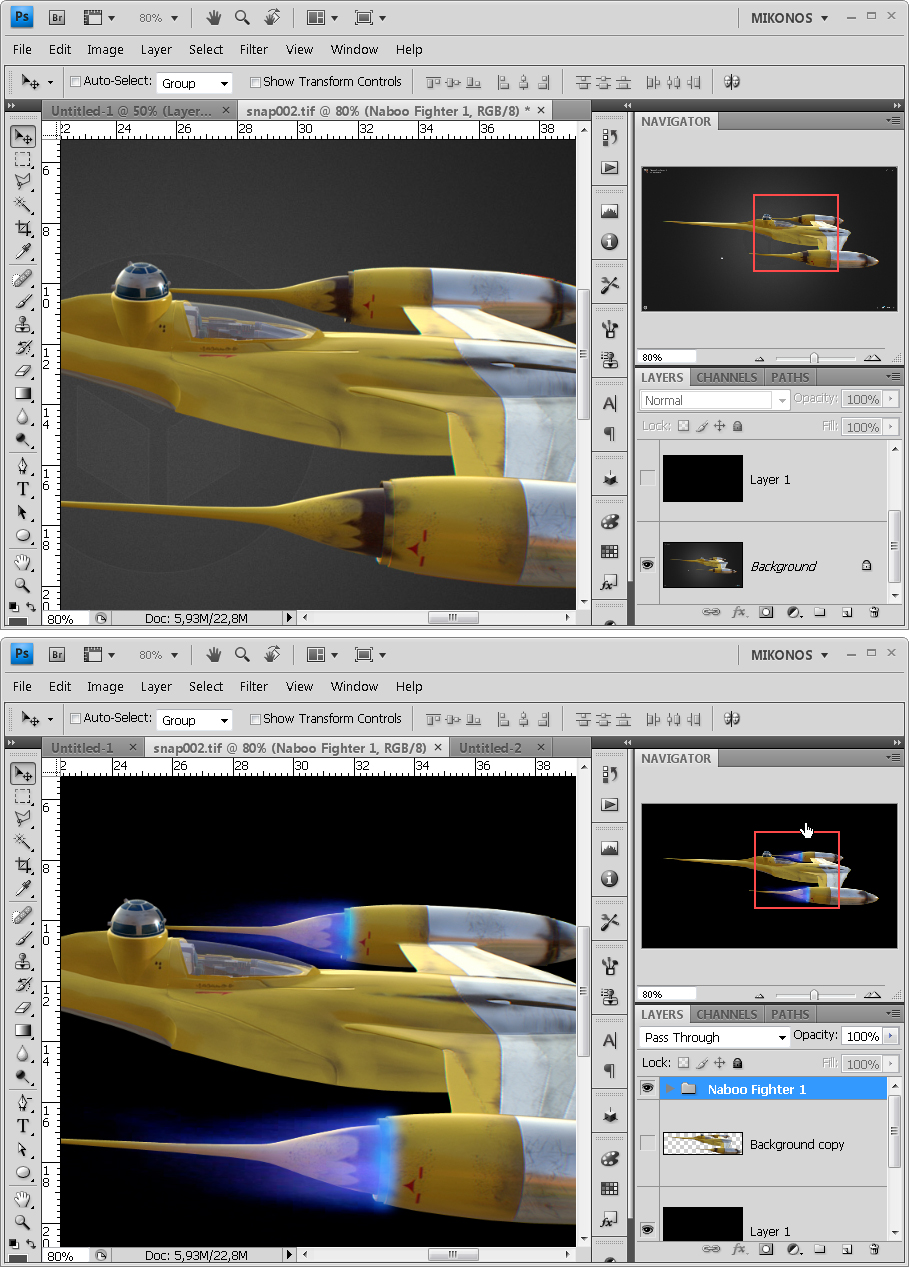909x1267 pixels.
Task: Click Navigator zoom-in mountains button in upper window
Action: tap(872, 357)
